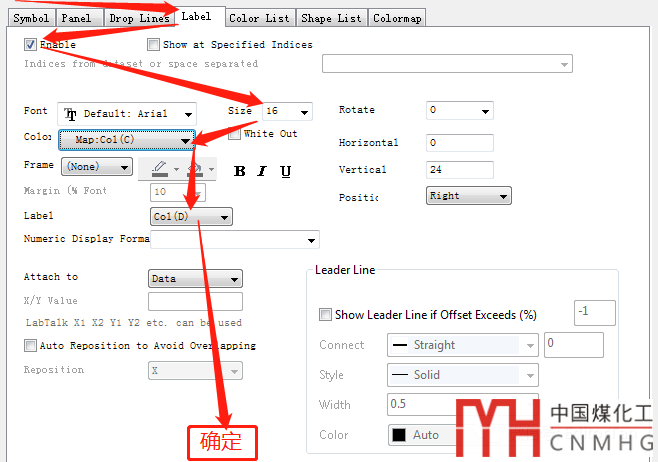Click the Vertical offset input field
This screenshot has height=462, width=658.
pos(460,170)
